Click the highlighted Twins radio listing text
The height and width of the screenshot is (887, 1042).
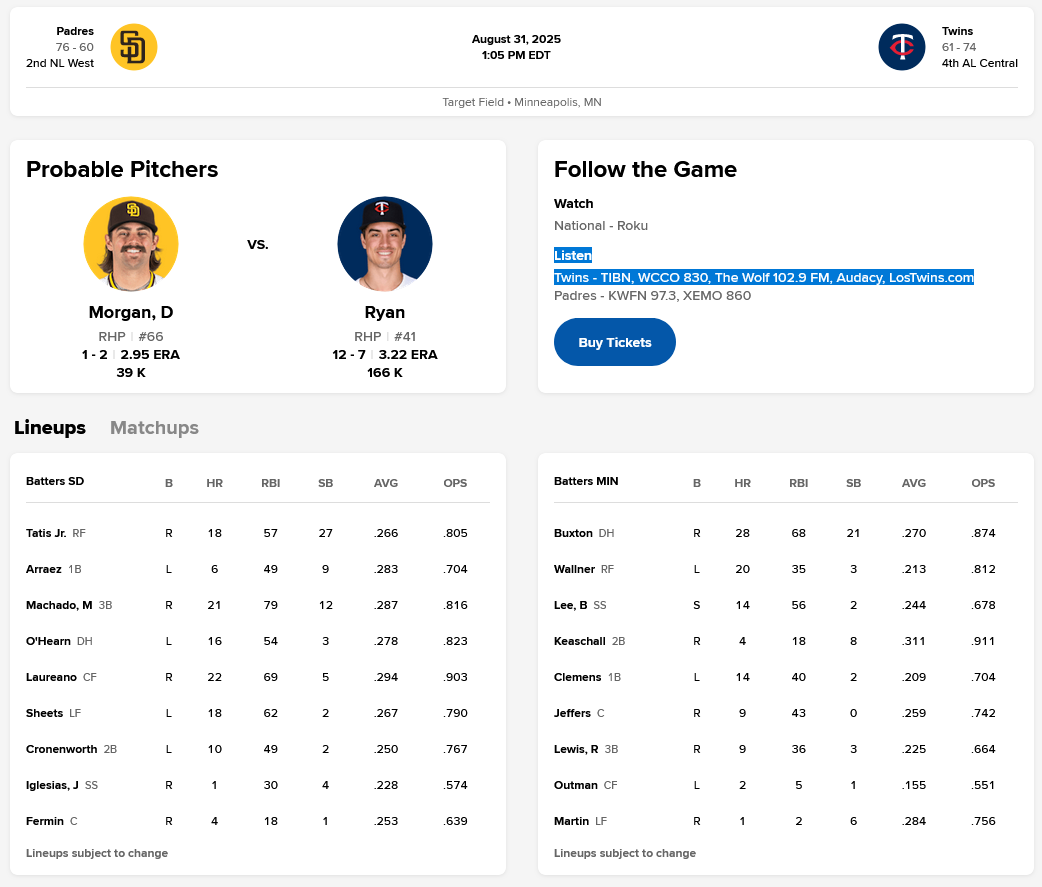click(763, 277)
